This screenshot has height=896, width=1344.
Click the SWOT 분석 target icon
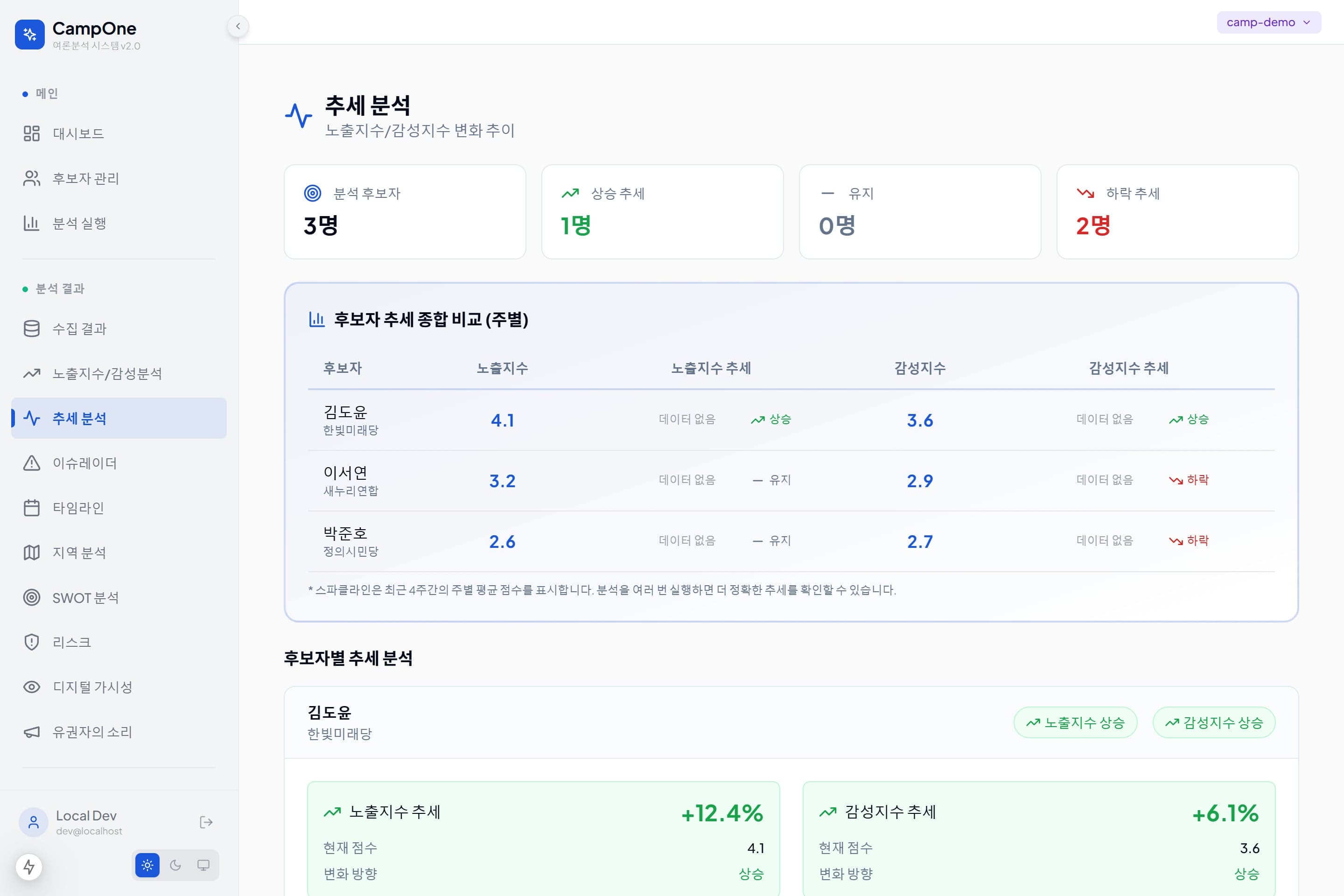(31, 597)
